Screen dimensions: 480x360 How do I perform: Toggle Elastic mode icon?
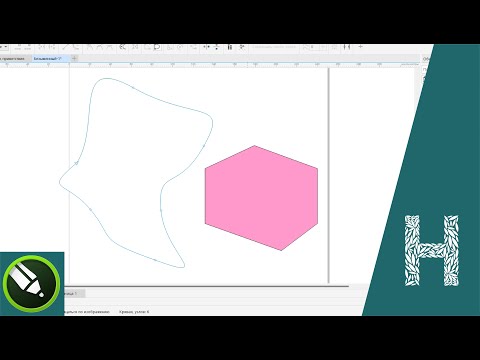[230, 47]
